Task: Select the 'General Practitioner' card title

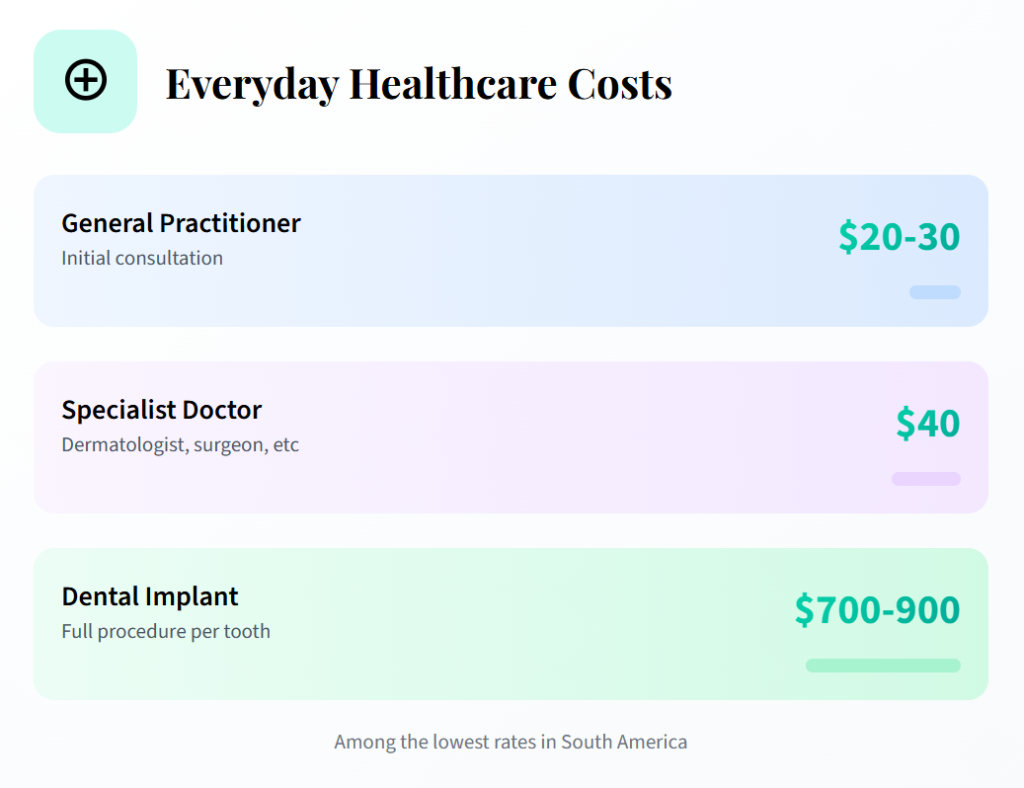Action: [x=181, y=223]
